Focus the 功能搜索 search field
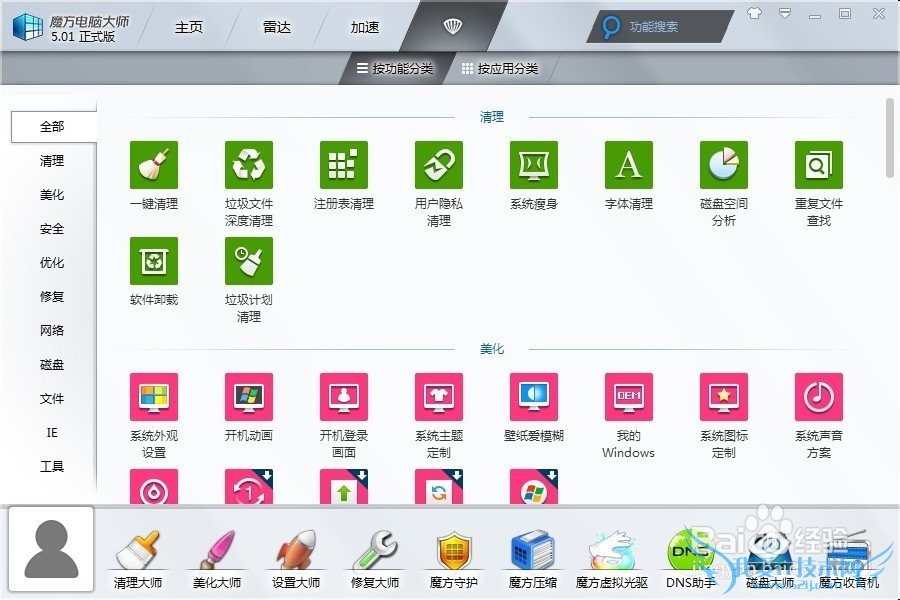Viewport: 900px width, 600px height. pyautogui.click(x=660, y=26)
